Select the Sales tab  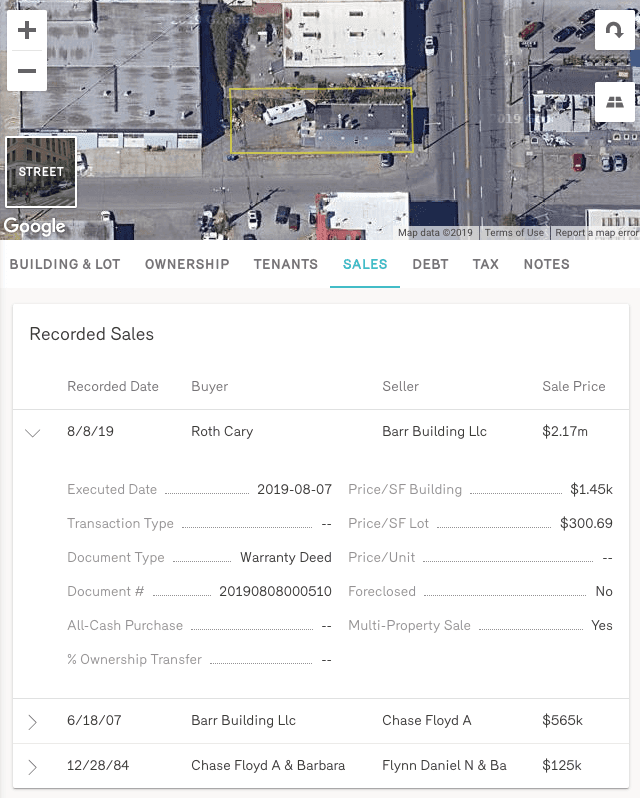(365, 264)
